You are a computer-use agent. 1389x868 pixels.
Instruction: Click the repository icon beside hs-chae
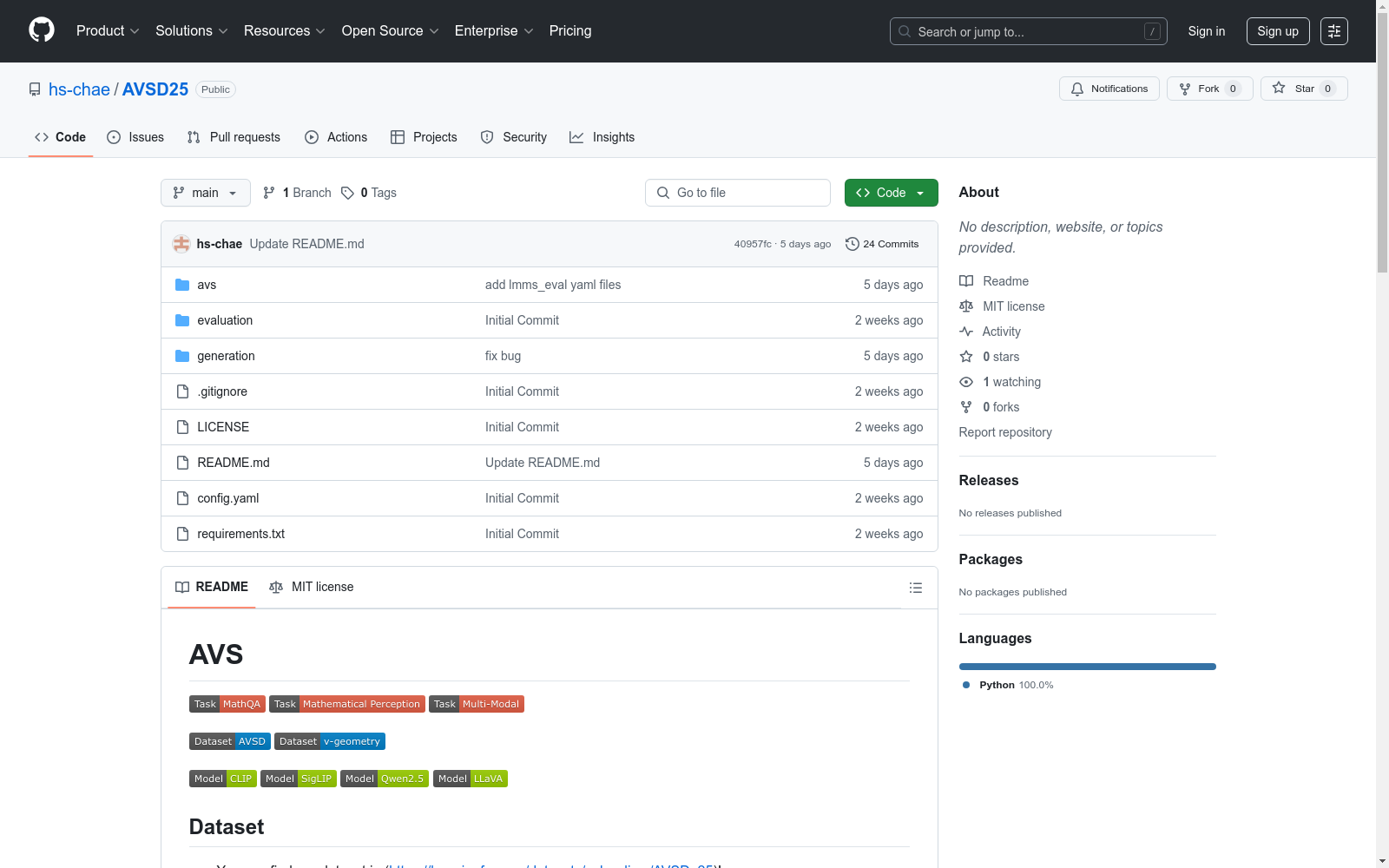tap(35, 89)
